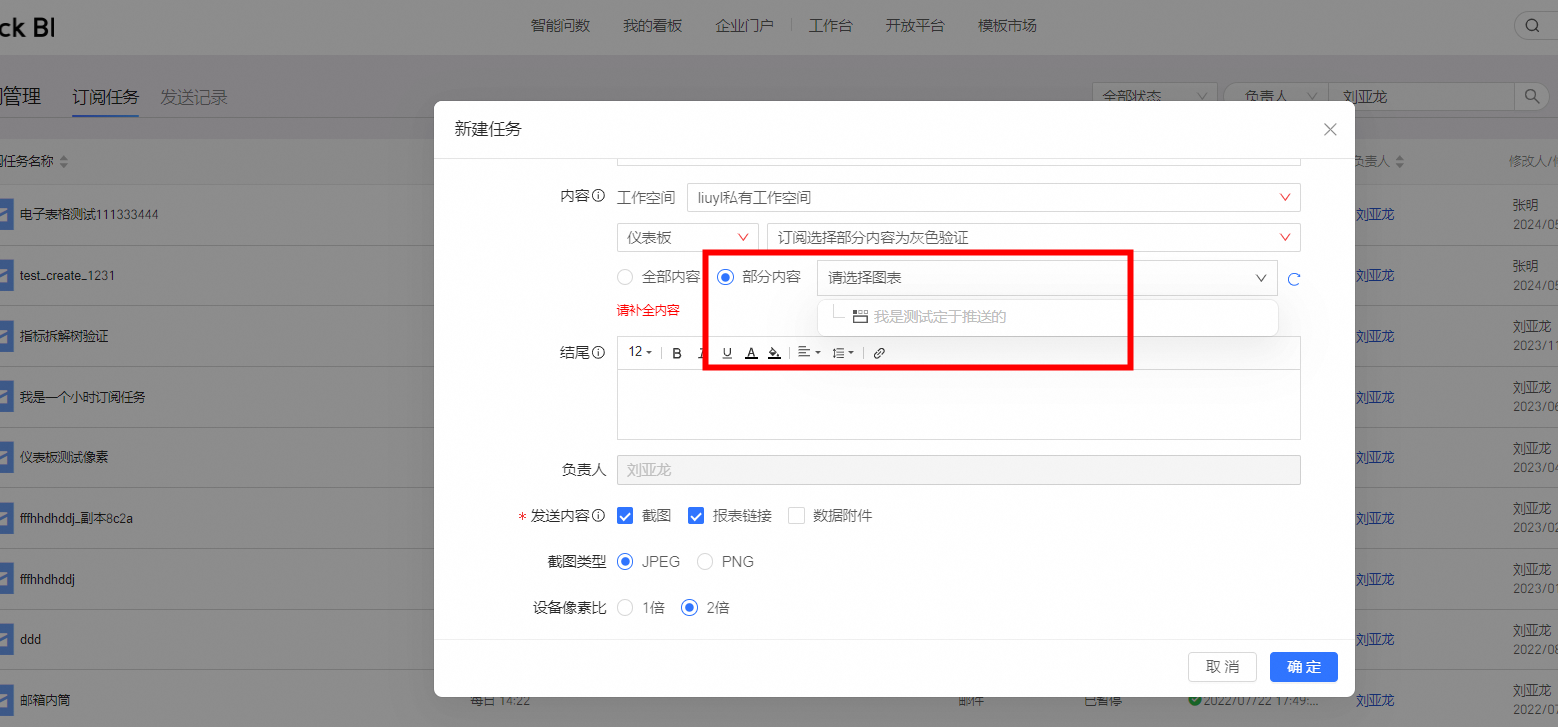1558x727 pixels.
Task: Click the 确定 button
Action: pyautogui.click(x=1303, y=667)
